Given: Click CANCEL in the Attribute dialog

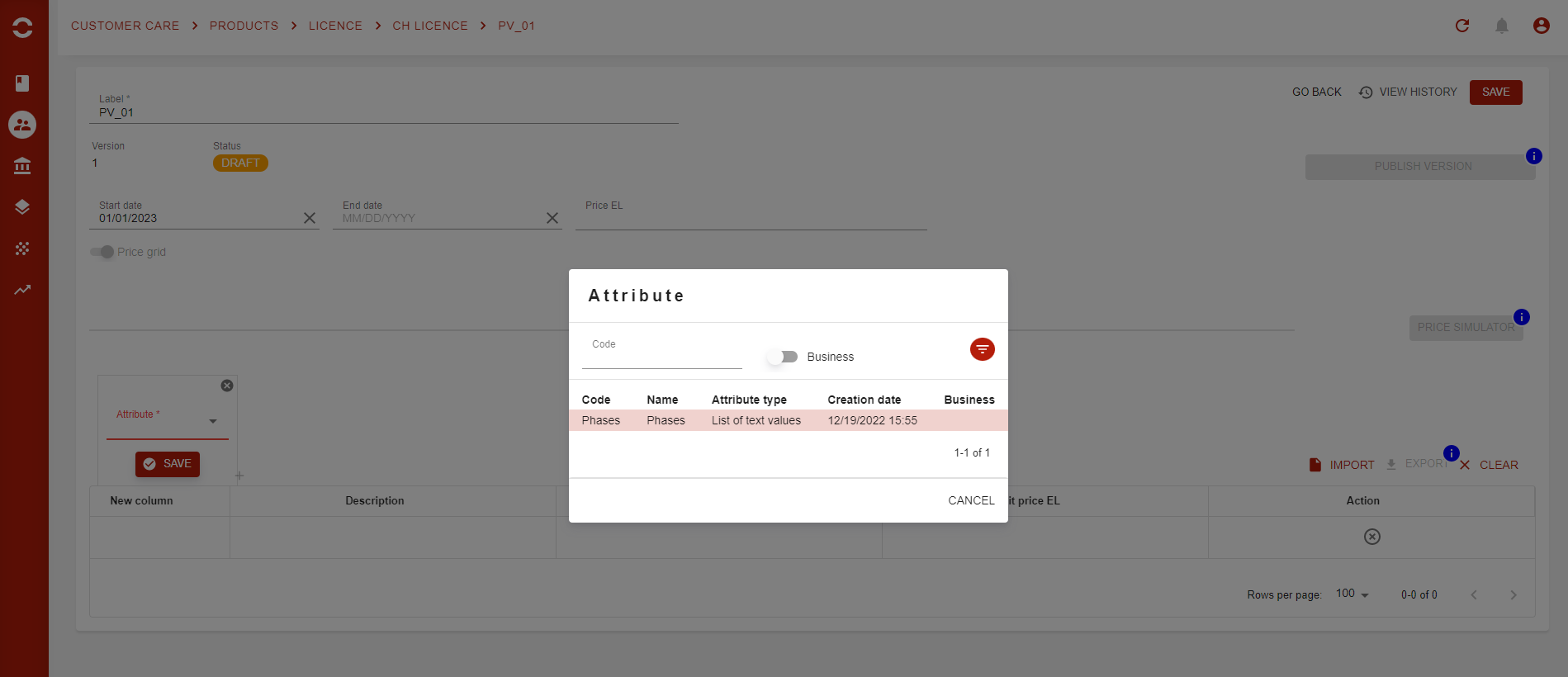Looking at the screenshot, I should click(971, 500).
